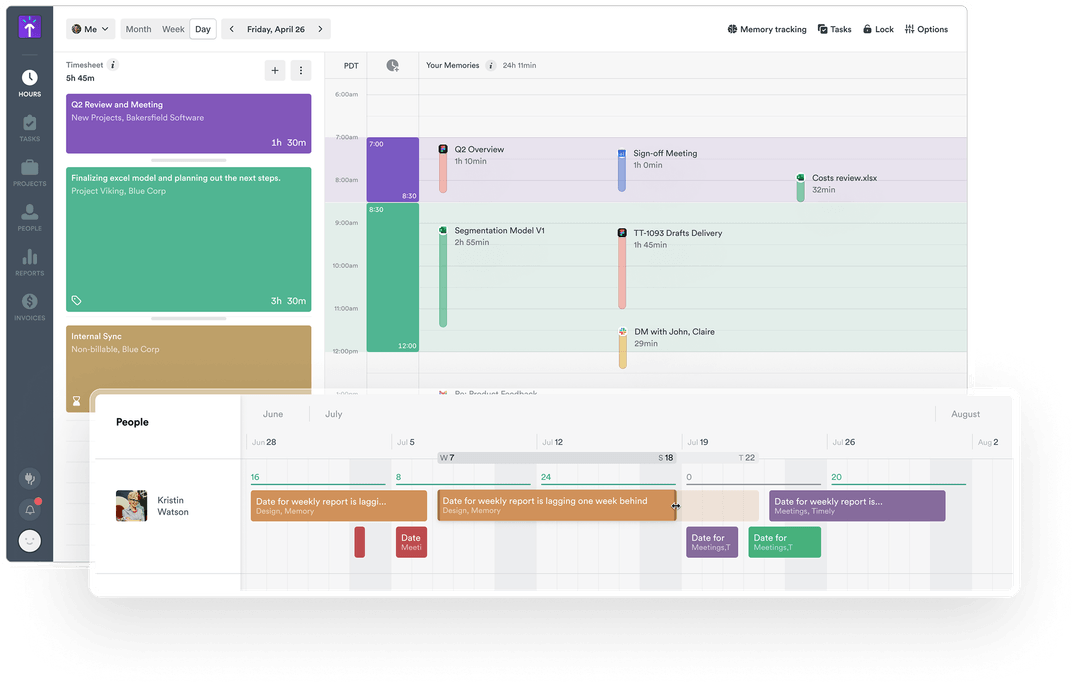This screenshot has height=692, width=1080.
Task: Switch to Month view
Action: click(x=139, y=30)
